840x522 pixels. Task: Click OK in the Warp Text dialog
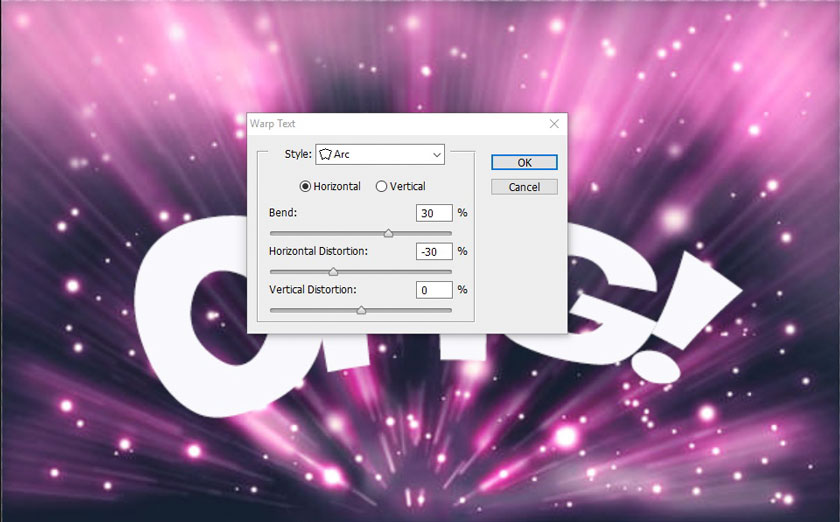click(x=524, y=162)
